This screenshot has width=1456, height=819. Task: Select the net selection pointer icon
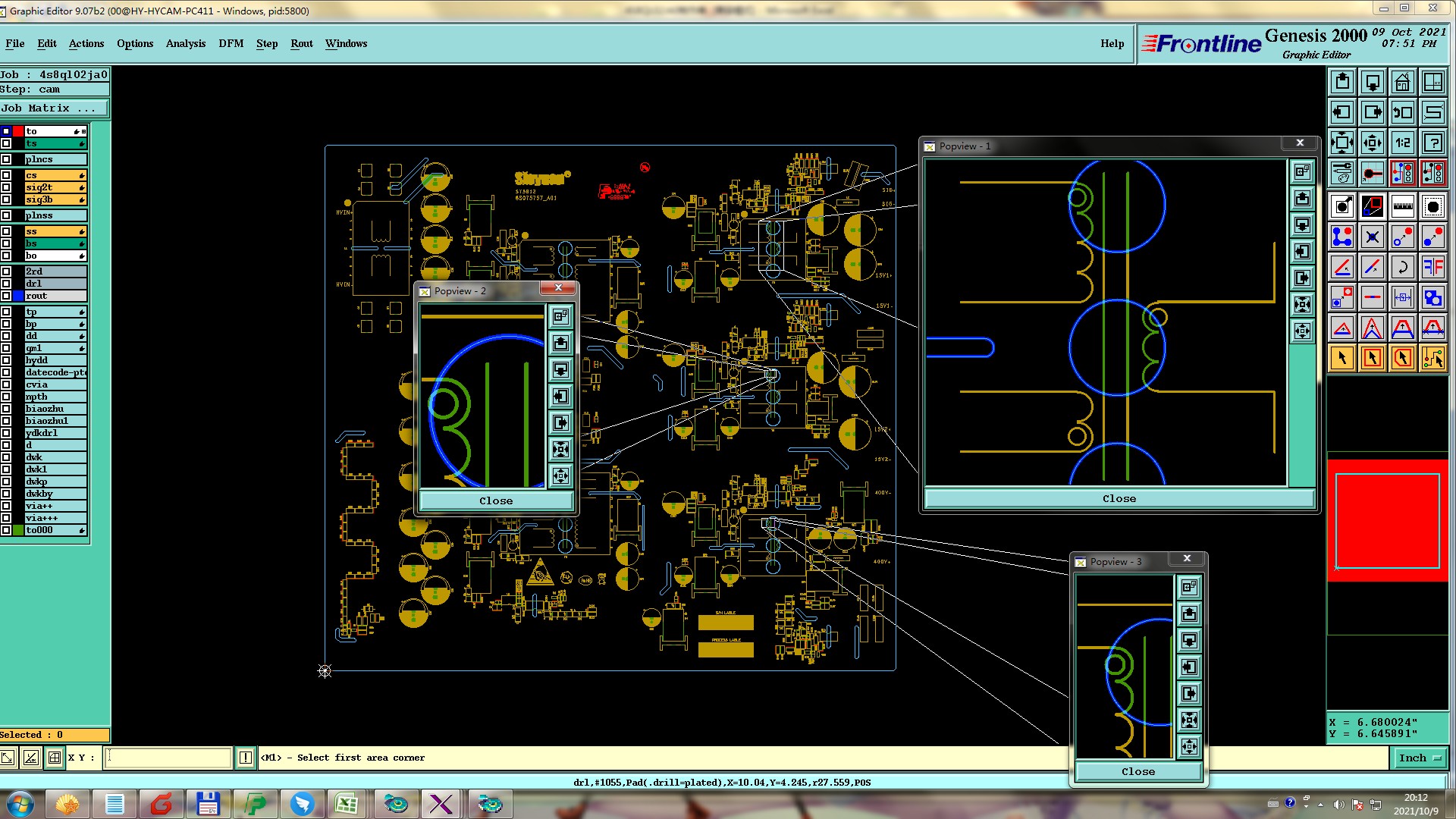pyautogui.click(x=1432, y=358)
